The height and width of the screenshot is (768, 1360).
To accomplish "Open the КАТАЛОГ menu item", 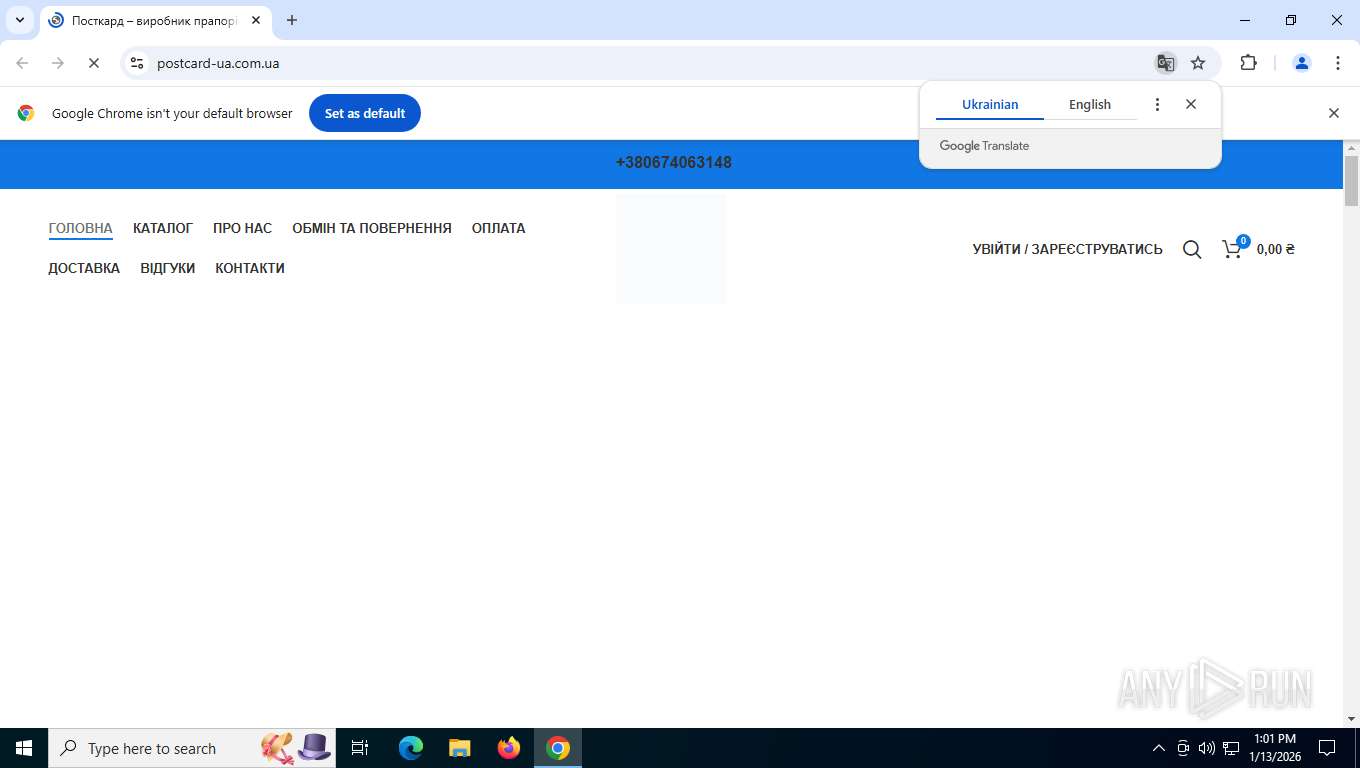I will [x=163, y=228].
